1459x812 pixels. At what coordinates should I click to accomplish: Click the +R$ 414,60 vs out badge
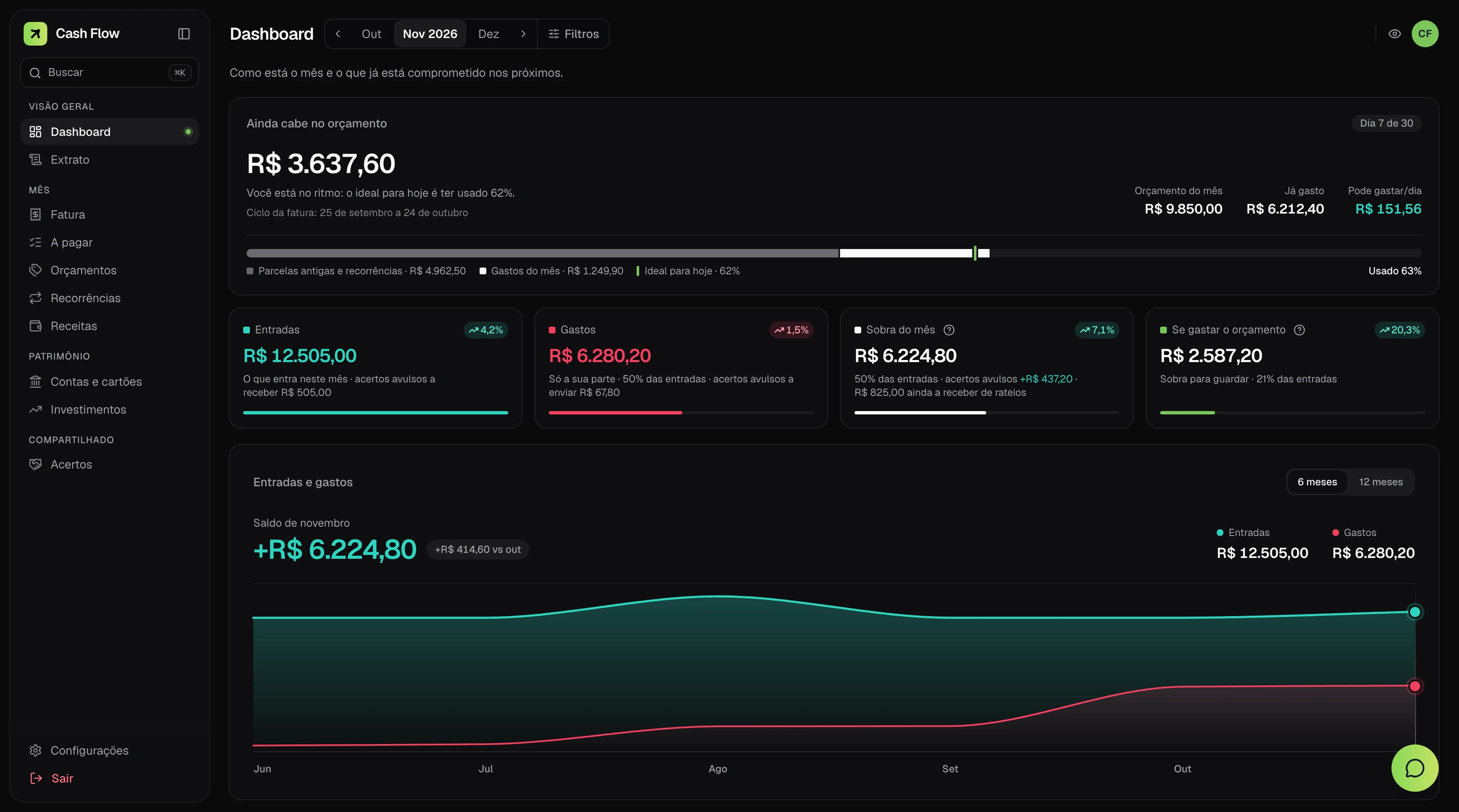coord(477,549)
